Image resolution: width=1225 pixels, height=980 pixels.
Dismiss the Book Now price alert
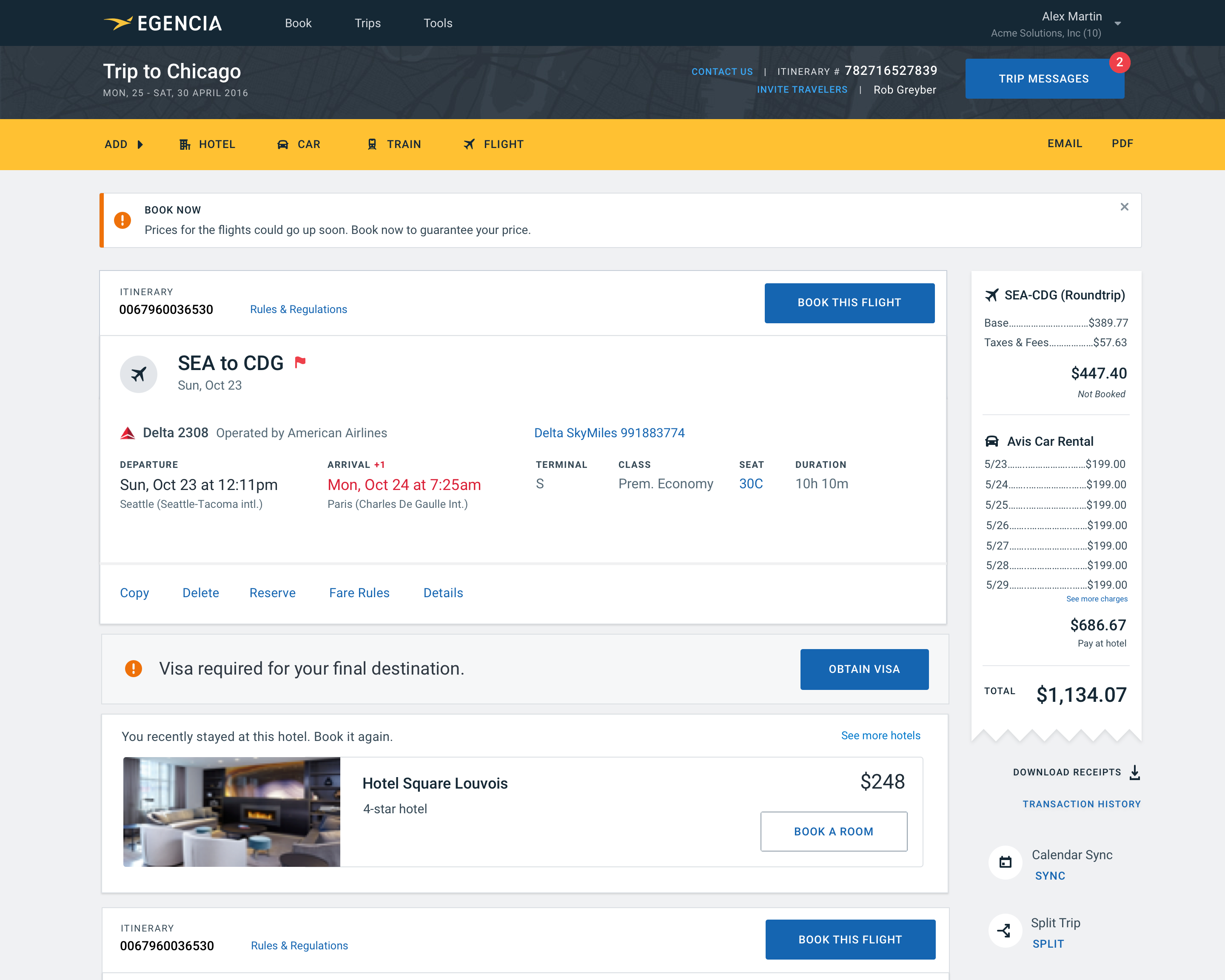pyautogui.click(x=1124, y=207)
